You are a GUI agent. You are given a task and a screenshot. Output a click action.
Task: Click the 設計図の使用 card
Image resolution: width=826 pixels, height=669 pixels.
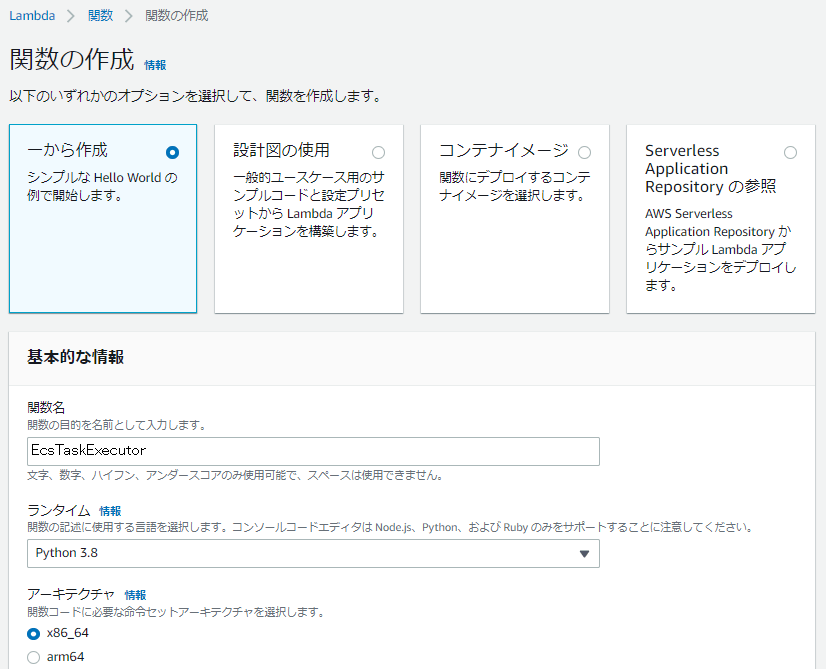click(x=308, y=218)
